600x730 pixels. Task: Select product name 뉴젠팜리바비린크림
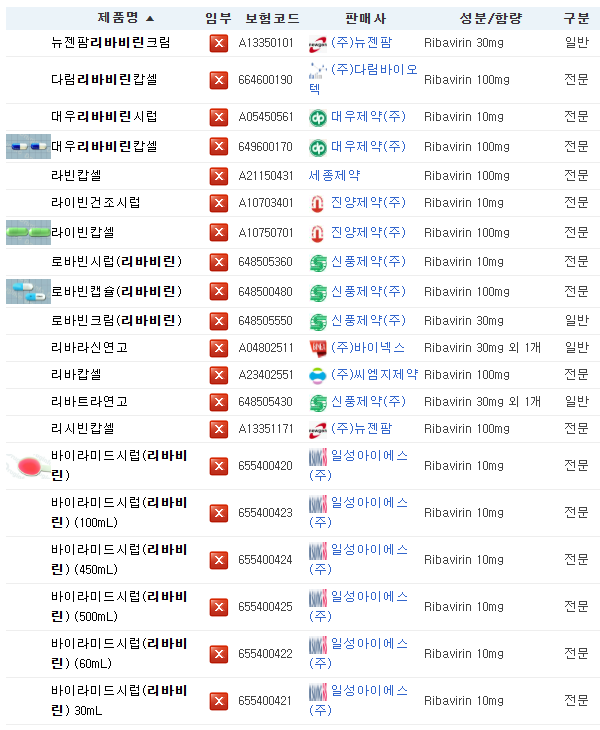pos(111,43)
